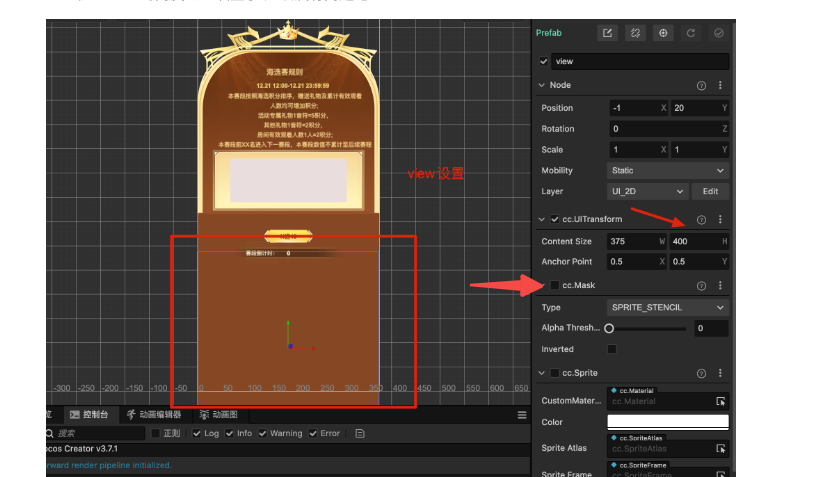Open the Type dropdown showing SPRITE_STENCIL
The width and height of the screenshot is (819, 477).
(668, 308)
